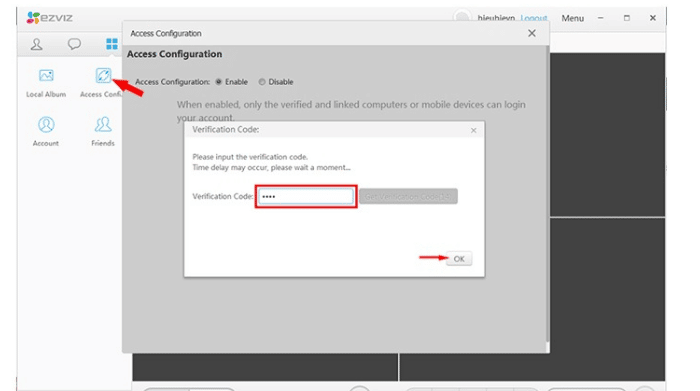Image resolution: width=700 pixels, height=391 pixels.
Task: Switch to the apps grid tab
Action: pyautogui.click(x=112, y=44)
